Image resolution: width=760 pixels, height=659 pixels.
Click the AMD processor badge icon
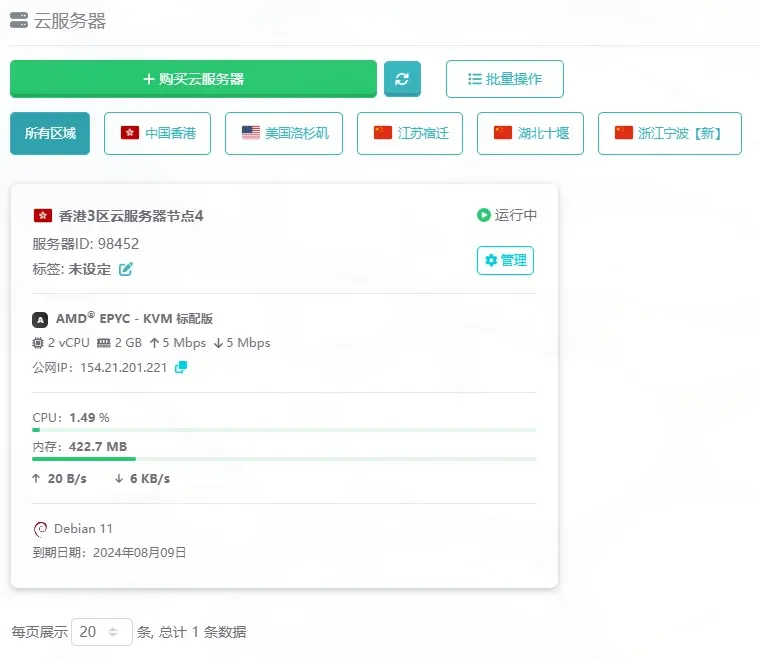[40, 320]
